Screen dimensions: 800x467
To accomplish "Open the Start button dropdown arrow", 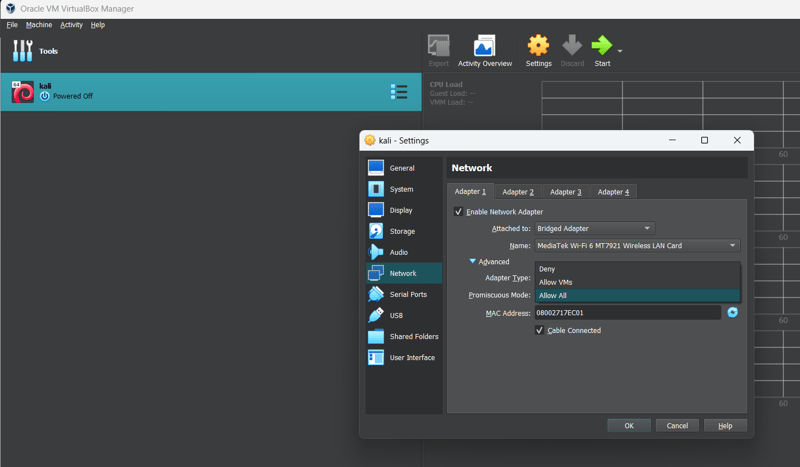I will tap(620, 51).
